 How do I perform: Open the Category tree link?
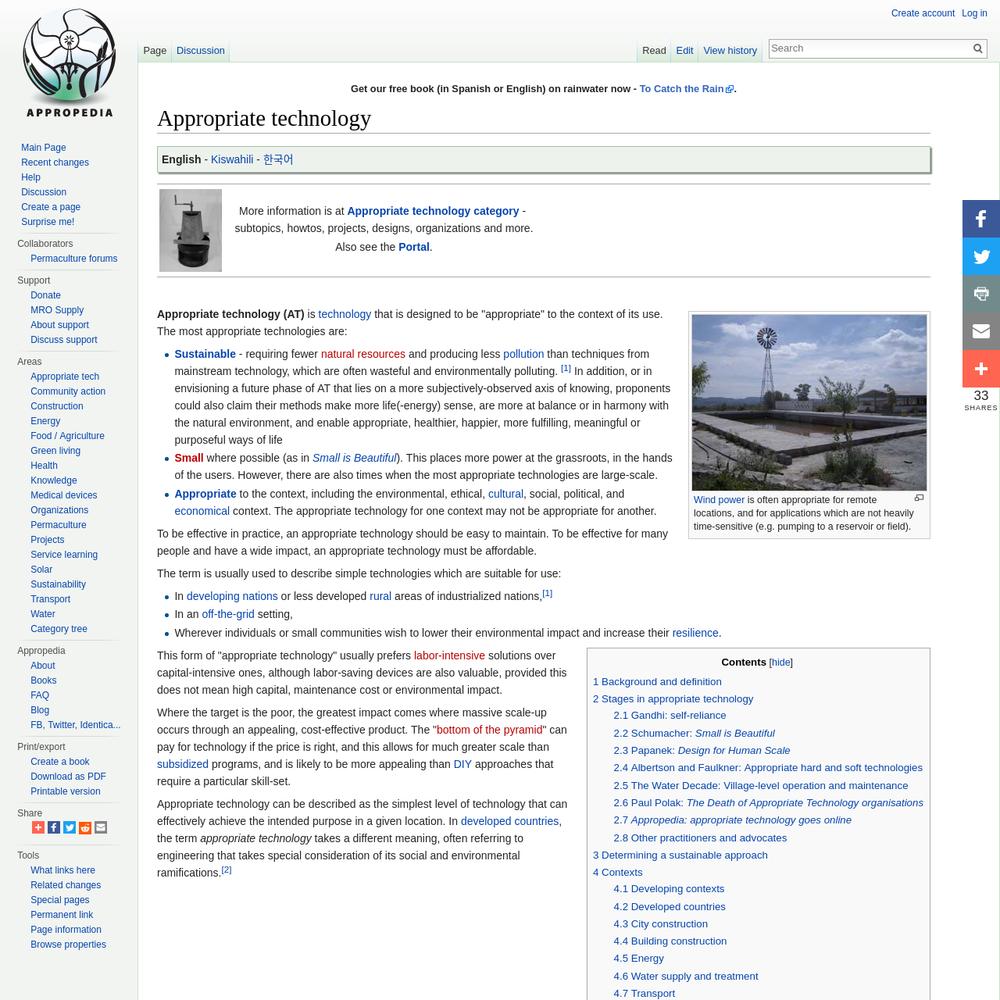pyautogui.click(x=59, y=629)
